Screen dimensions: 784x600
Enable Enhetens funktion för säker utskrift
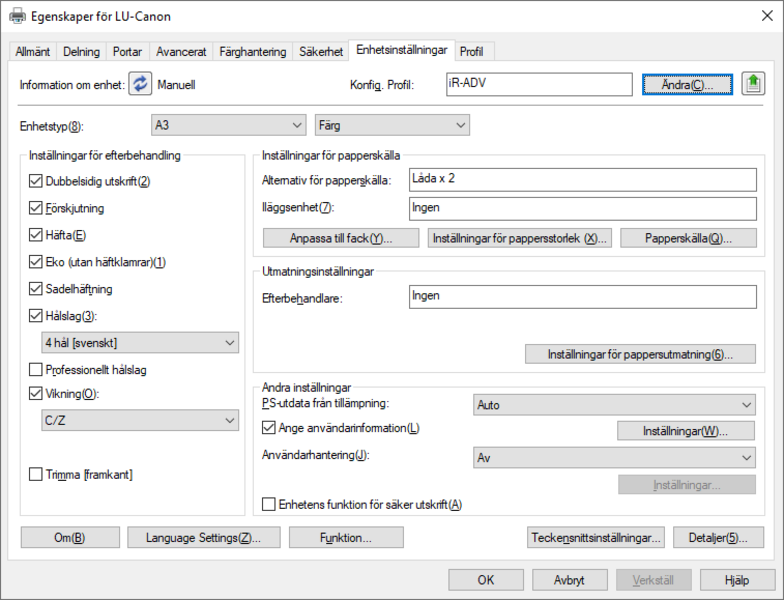tap(268, 504)
